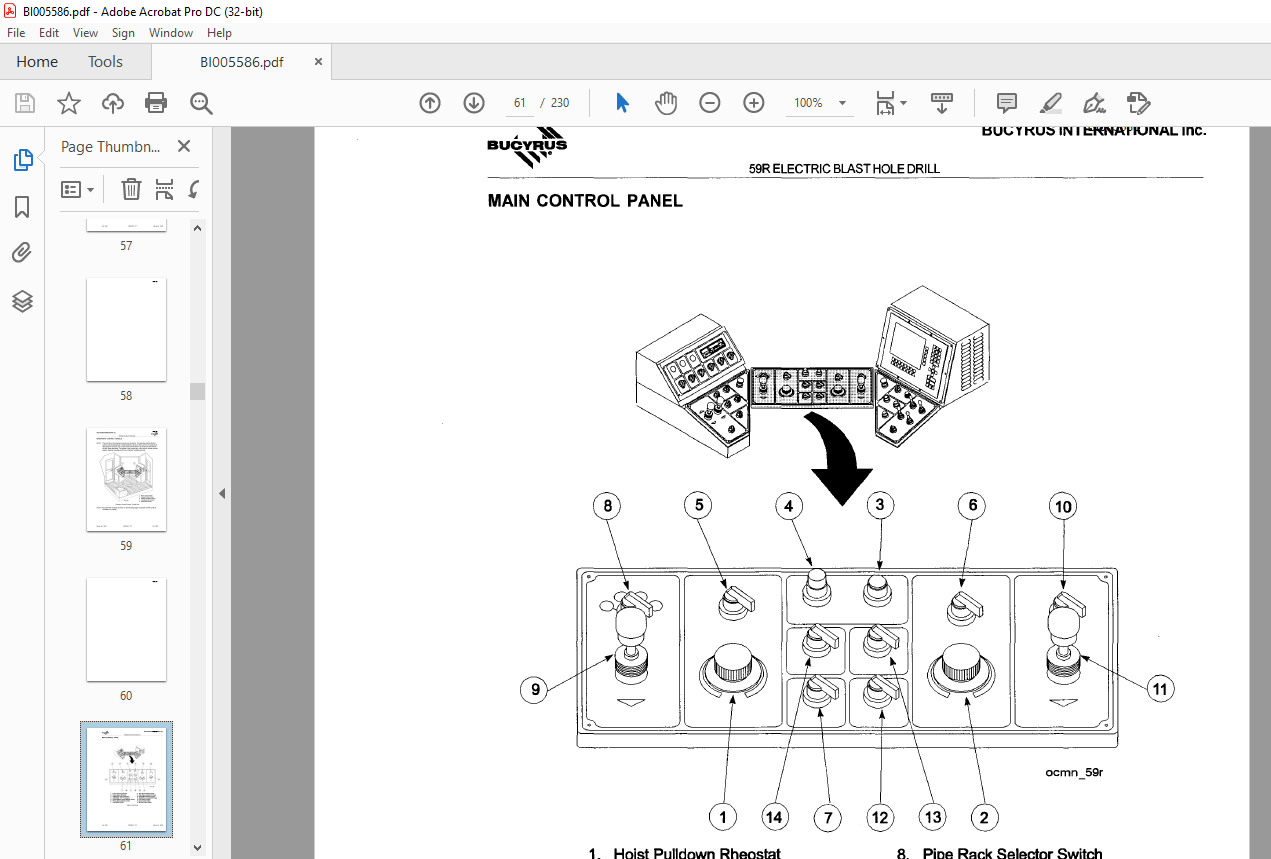This screenshot has width=1271, height=859.
Task: Open the find text magnifier tool
Action: click(201, 103)
